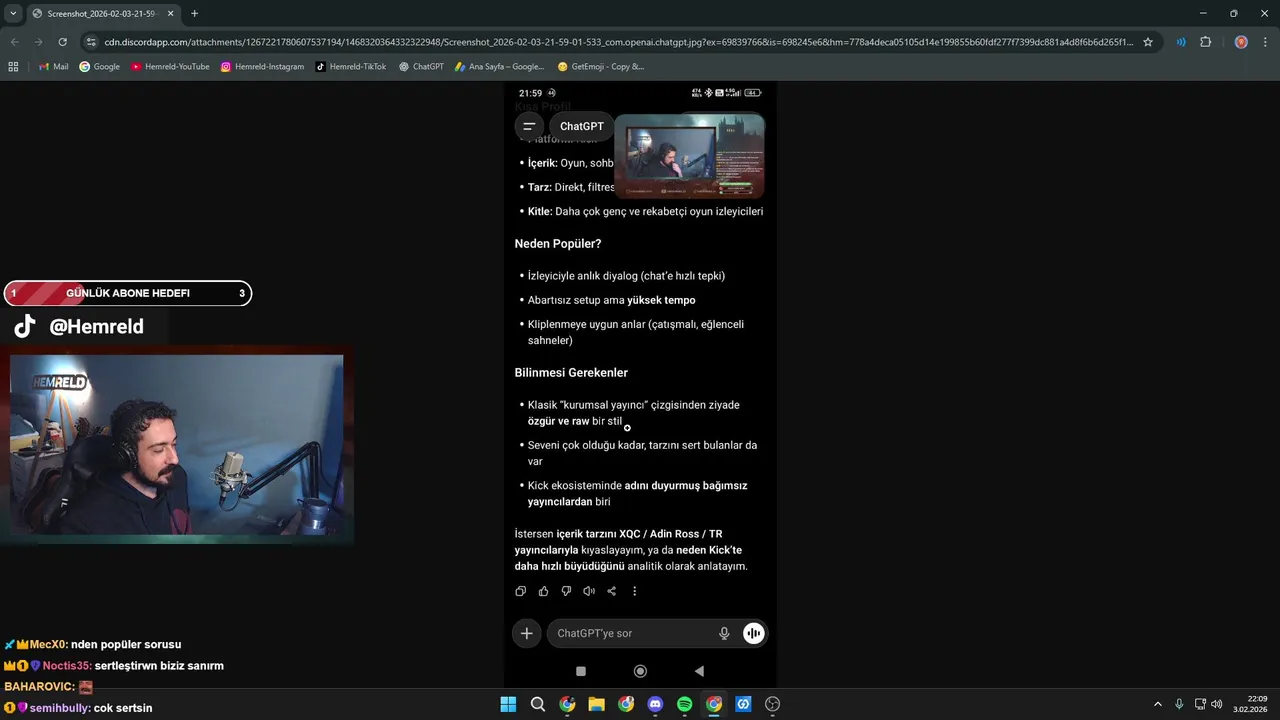
Task: Open the media control icon in toolbar
Action: click(1181, 42)
